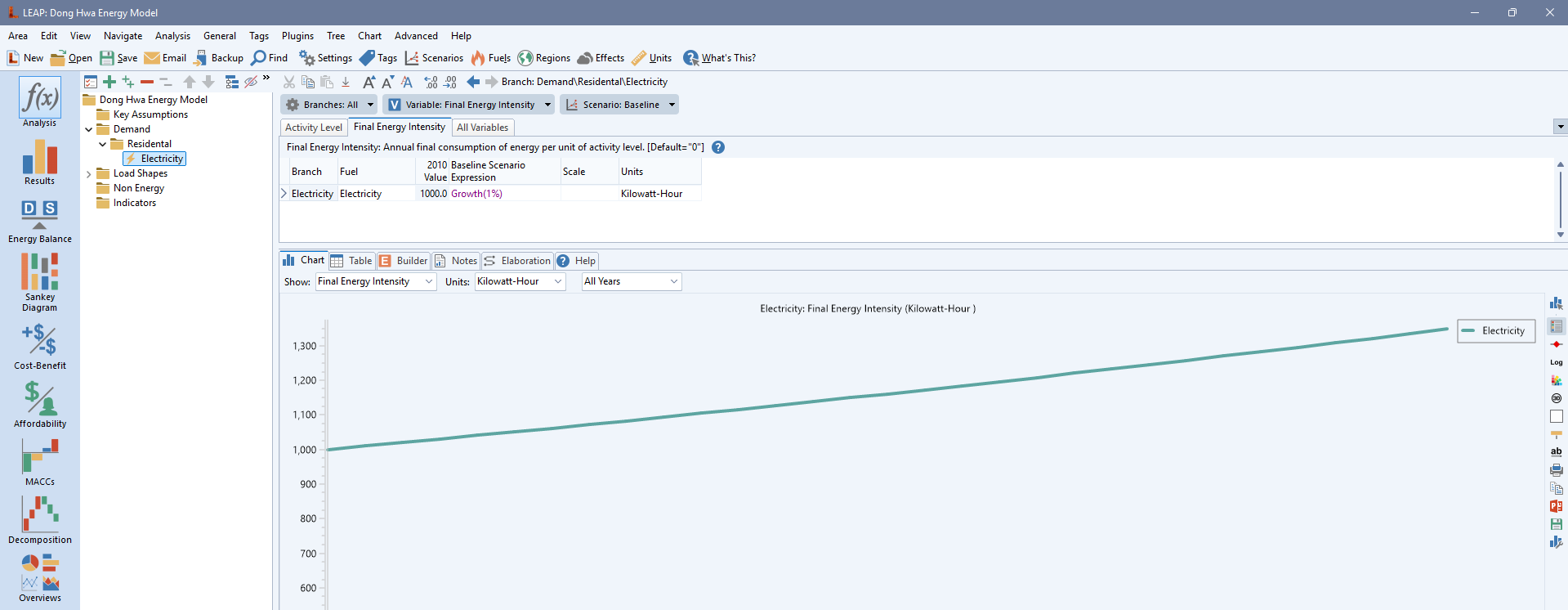Click the red delete branch icon

(x=147, y=82)
